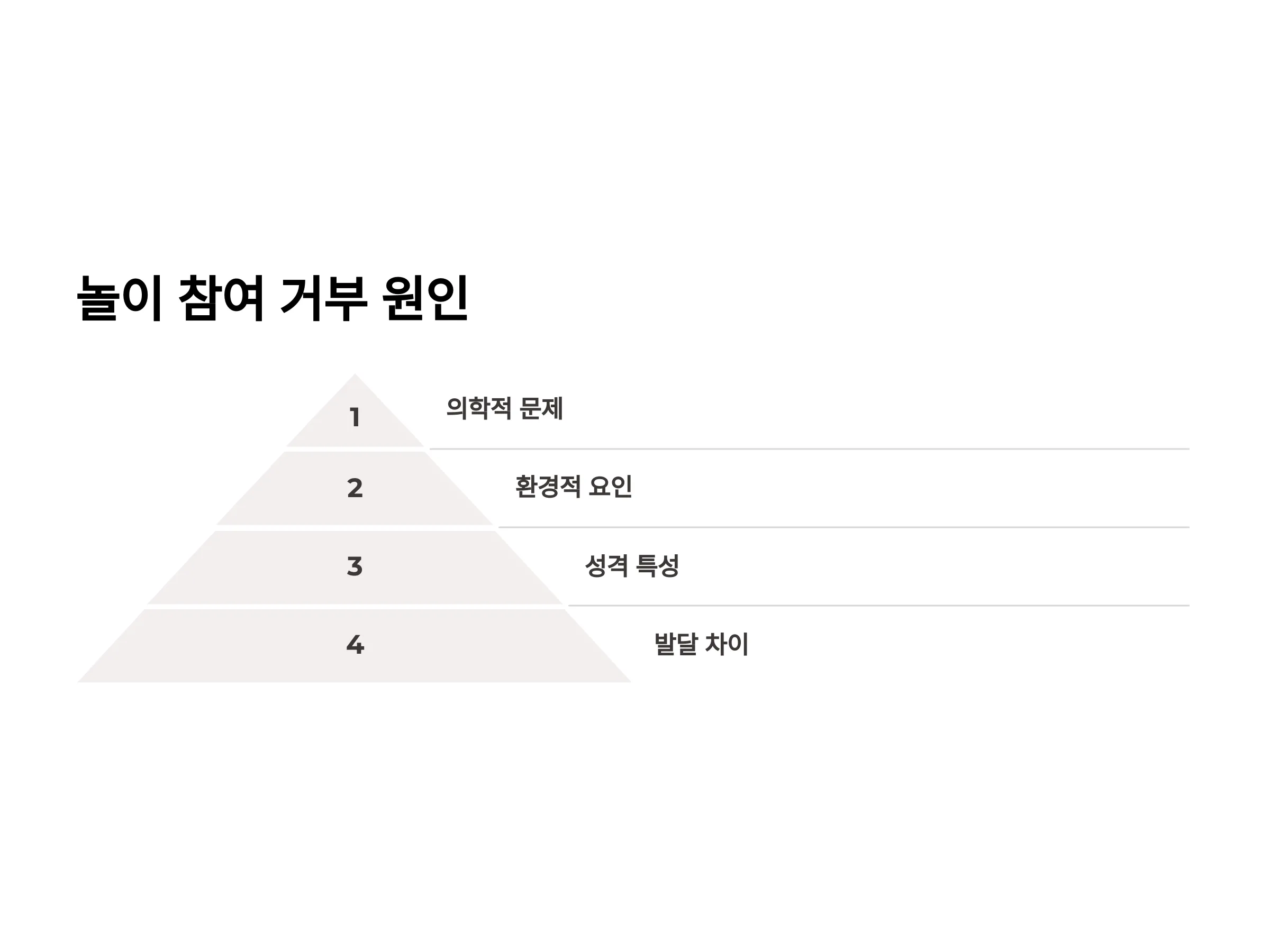Select the divider line under 의학적 문제
This screenshot has width=1270, height=952.
tap(810, 448)
